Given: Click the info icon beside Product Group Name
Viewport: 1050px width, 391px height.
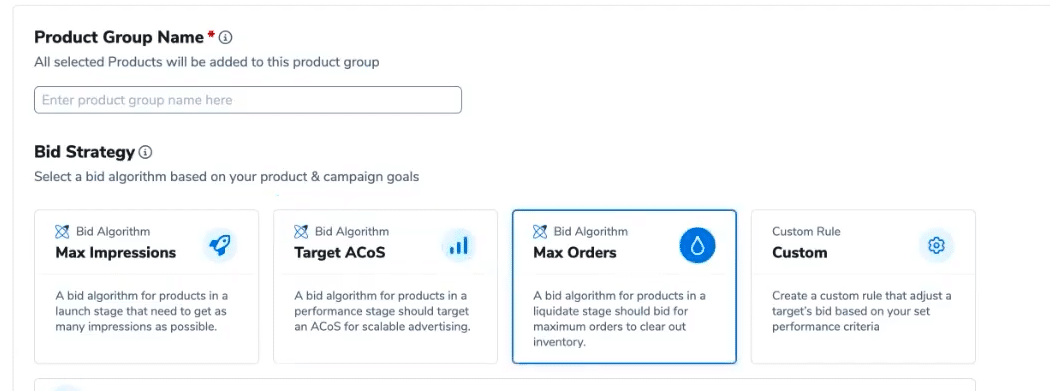Looking at the screenshot, I should point(226,37).
